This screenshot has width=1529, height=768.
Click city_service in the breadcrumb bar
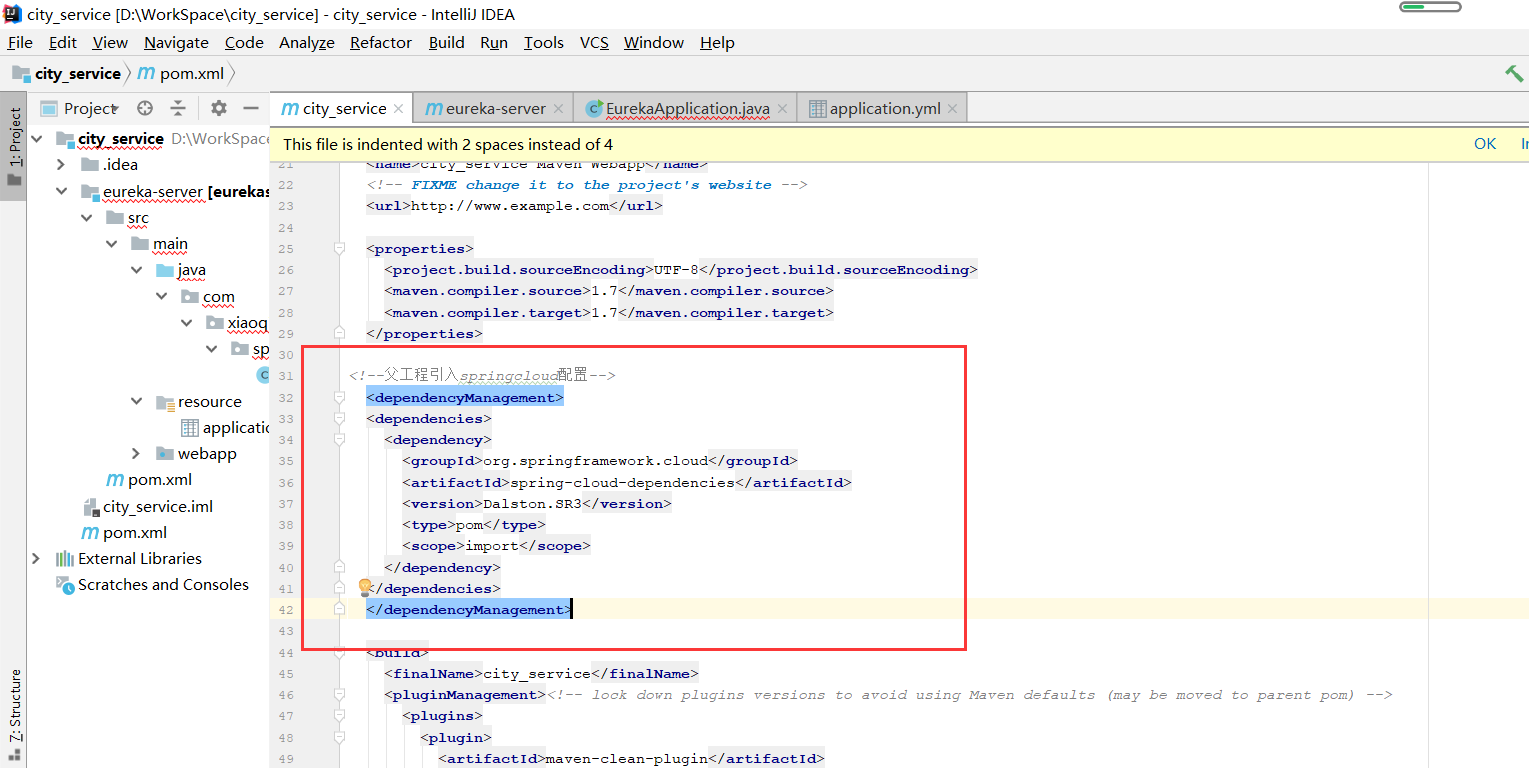(67, 73)
